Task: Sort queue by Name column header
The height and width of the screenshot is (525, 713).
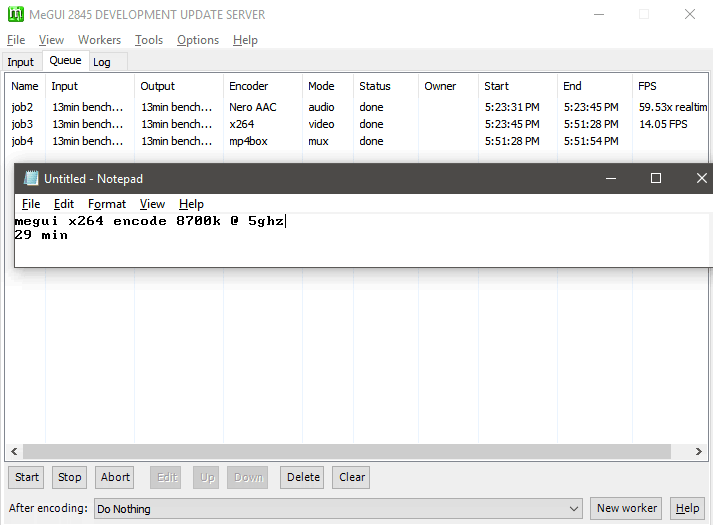Action: click(25, 86)
